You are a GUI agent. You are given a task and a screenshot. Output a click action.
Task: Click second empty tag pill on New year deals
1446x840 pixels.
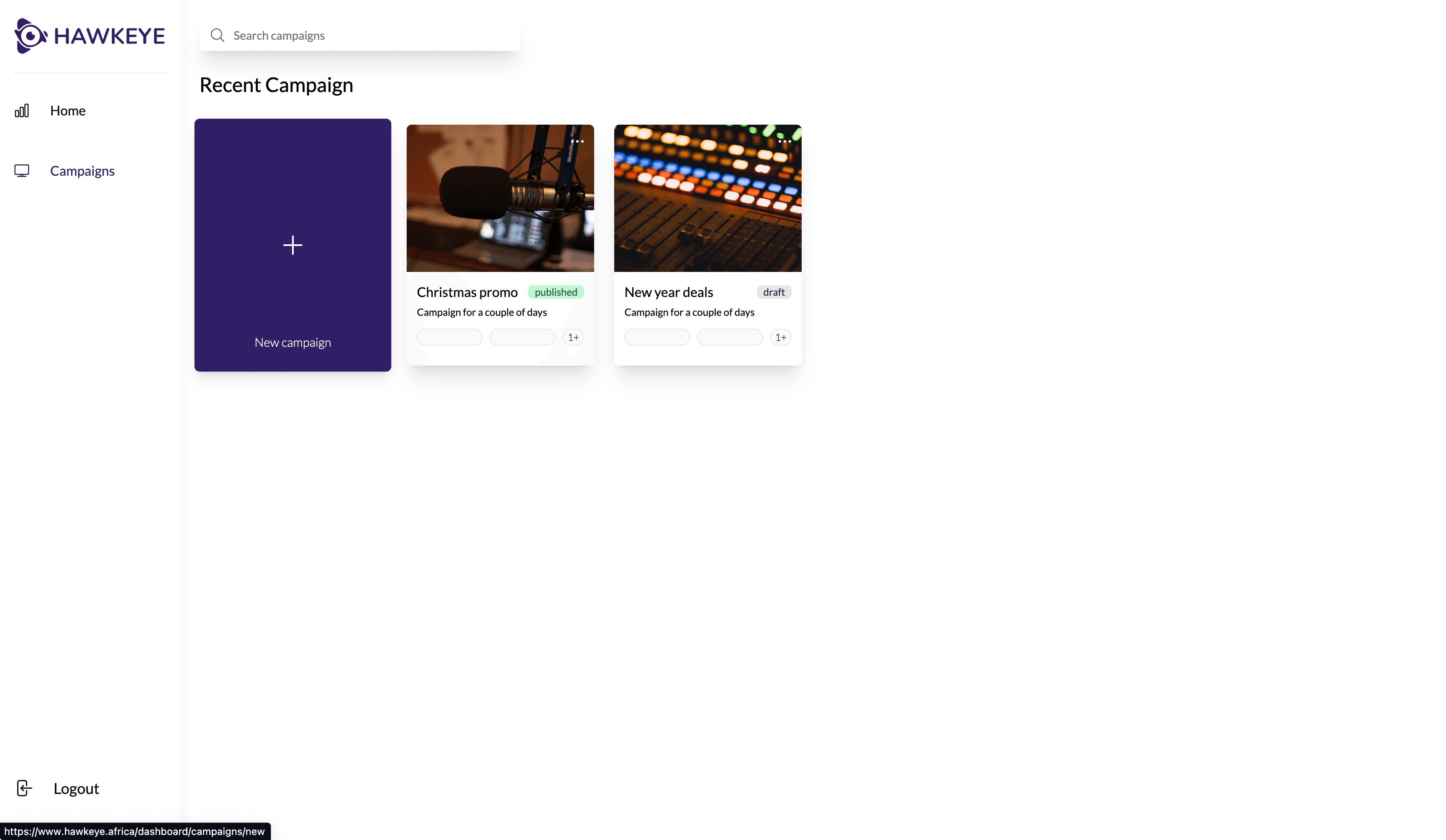click(x=730, y=337)
